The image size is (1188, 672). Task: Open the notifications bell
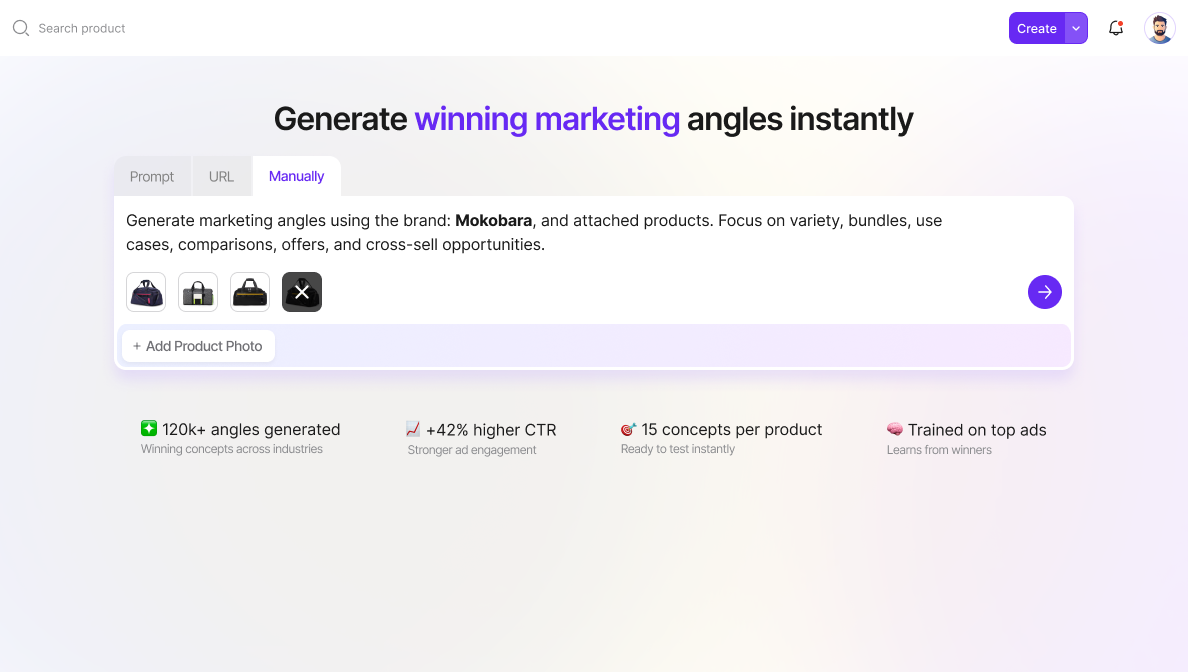coord(1116,28)
